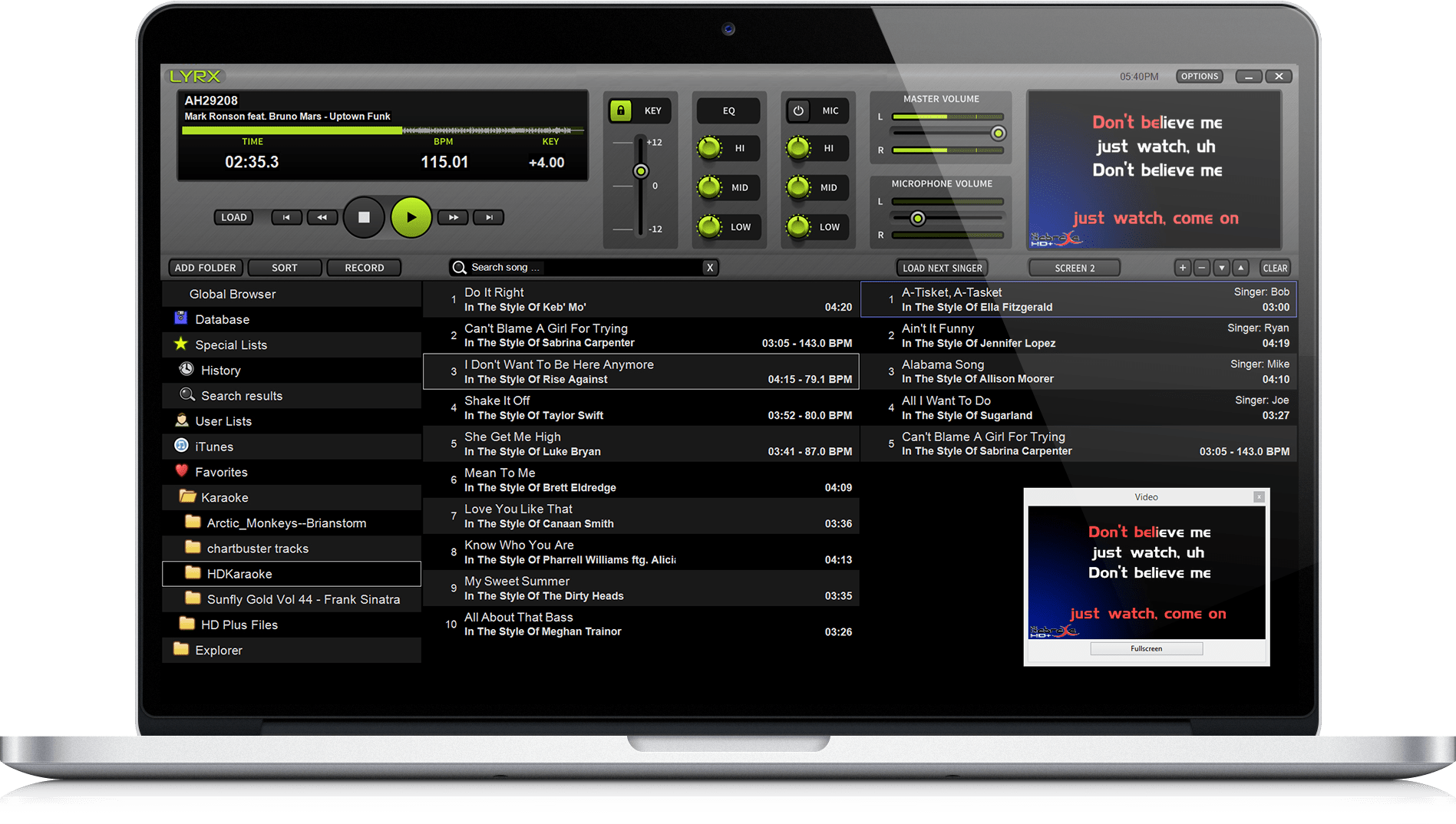Click the song waveform progress bar
The height and width of the screenshot is (824, 1456).
(x=382, y=130)
